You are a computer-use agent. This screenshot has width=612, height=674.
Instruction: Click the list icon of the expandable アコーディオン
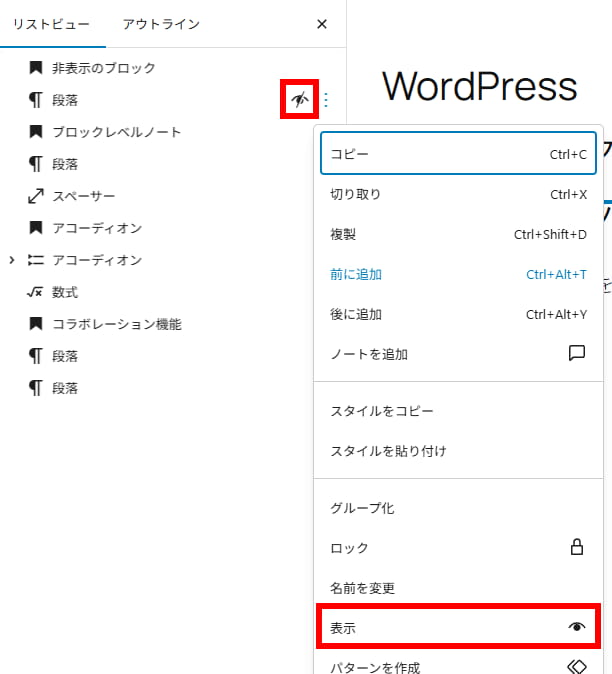tap(35, 260)
